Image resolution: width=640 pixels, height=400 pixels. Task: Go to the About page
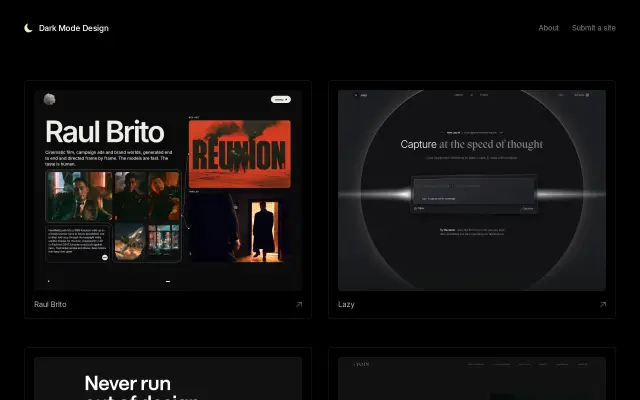point(548,28)
